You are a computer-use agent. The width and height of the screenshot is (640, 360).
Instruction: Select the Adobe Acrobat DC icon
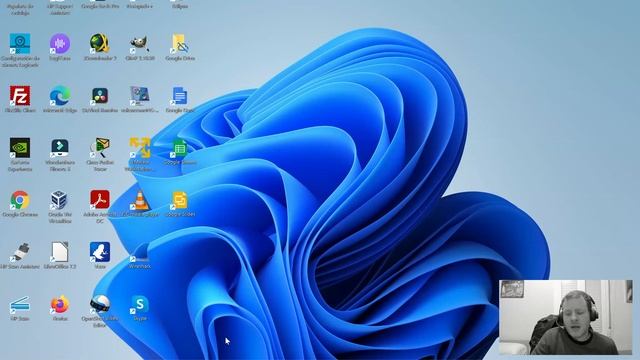[x=100, y=200]
